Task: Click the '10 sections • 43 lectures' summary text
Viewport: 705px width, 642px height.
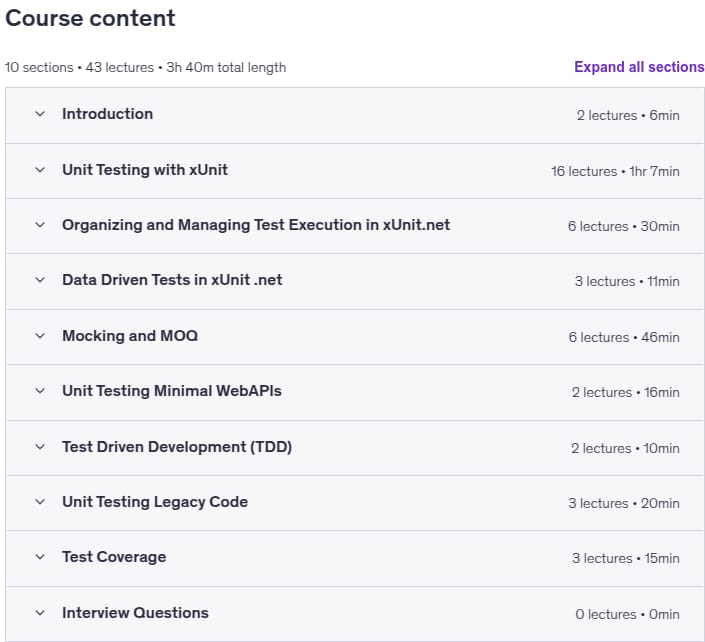Action: tap(80, 67)
